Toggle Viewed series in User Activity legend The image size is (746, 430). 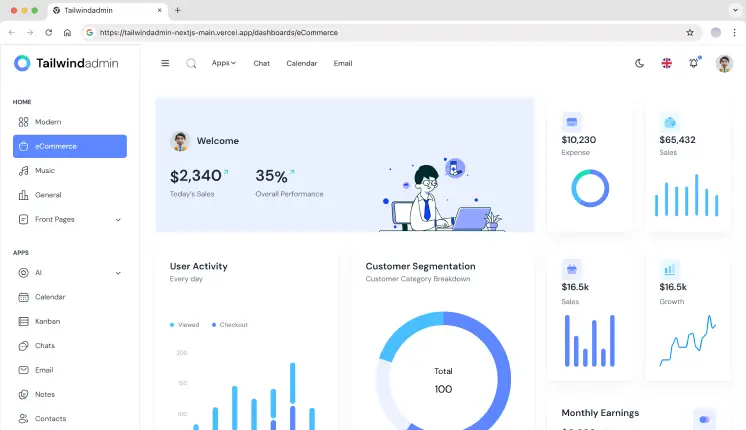[185, 325]
